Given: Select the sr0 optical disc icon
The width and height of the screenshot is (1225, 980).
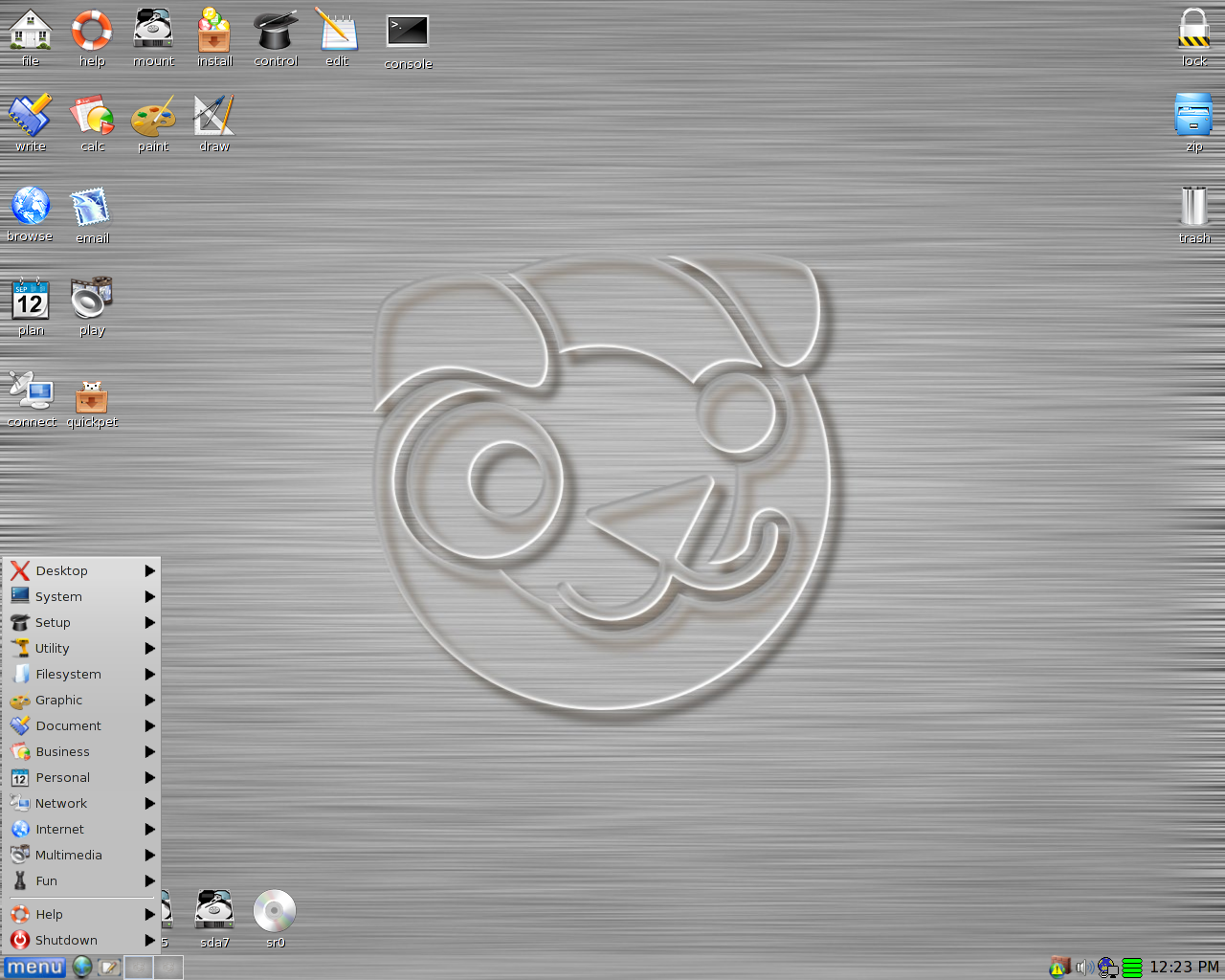Looking at the screenshot, I should [275, 912].
